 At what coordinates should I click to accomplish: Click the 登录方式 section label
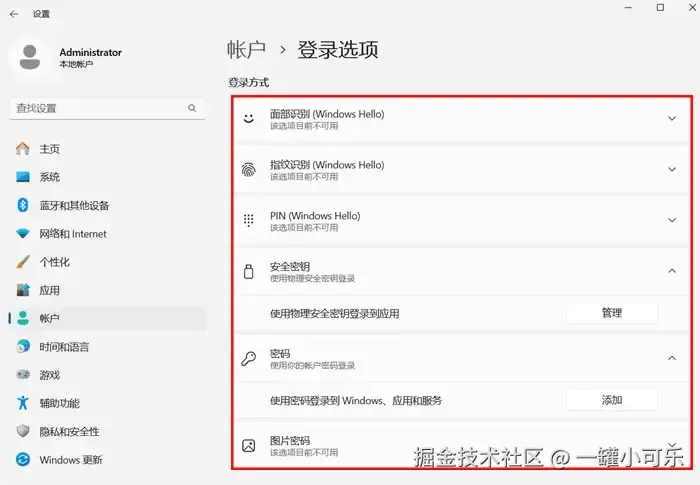click(x=249, y=82)
